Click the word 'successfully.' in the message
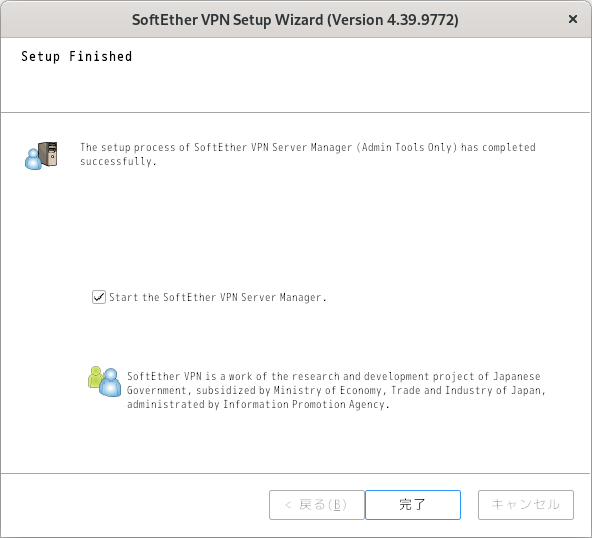 coord(118,161)
